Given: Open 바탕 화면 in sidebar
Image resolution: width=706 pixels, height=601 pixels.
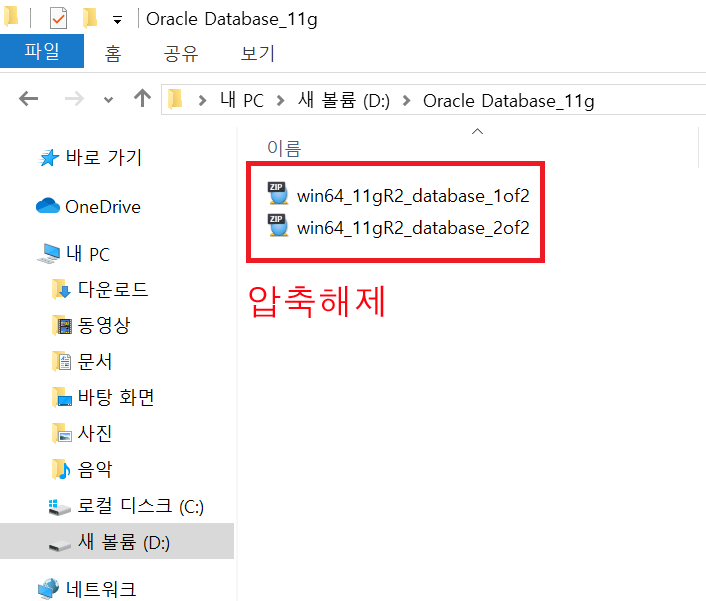Looking at the screenshot, I should pos(116,397).
